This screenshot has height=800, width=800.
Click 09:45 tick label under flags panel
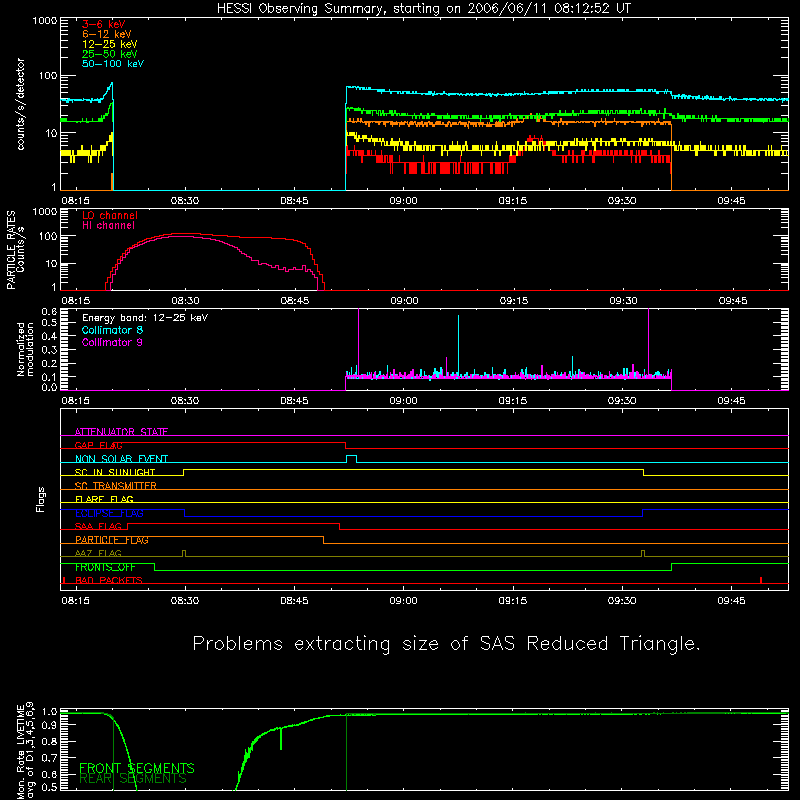tap(731, 601)
